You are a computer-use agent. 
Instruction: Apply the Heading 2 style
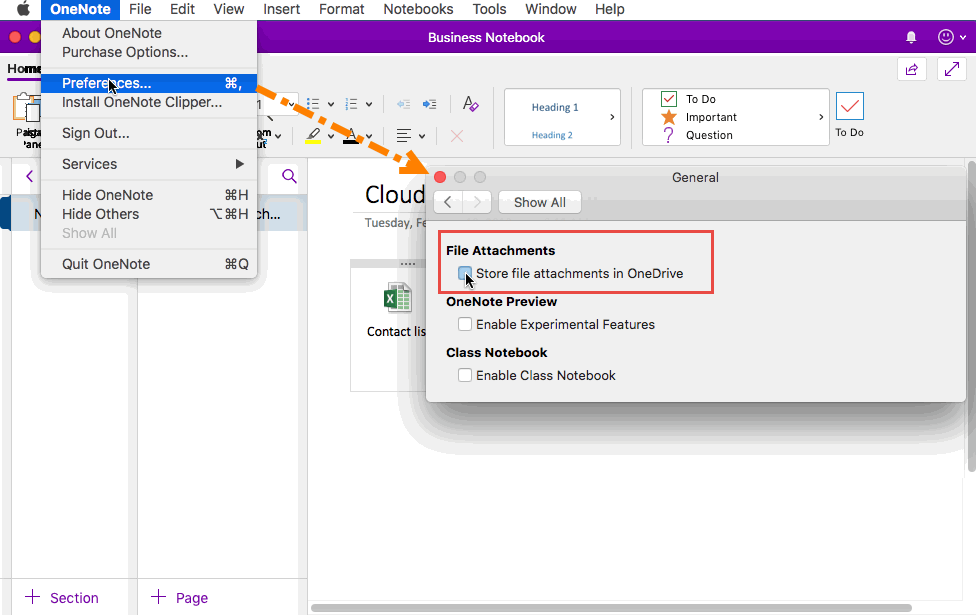[x=552, y=135]
